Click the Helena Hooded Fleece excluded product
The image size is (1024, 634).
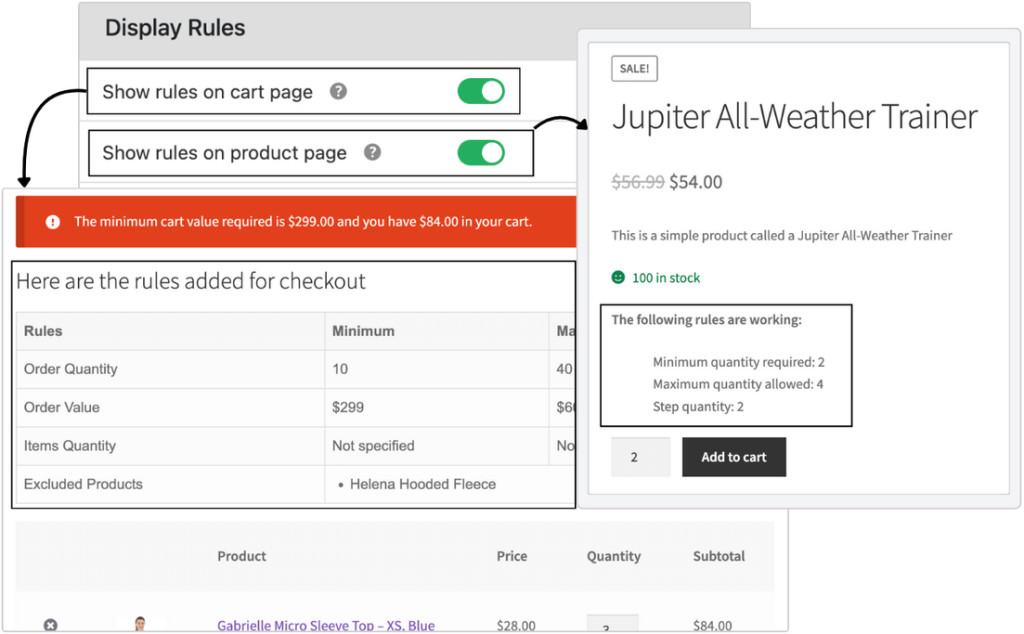423,484
